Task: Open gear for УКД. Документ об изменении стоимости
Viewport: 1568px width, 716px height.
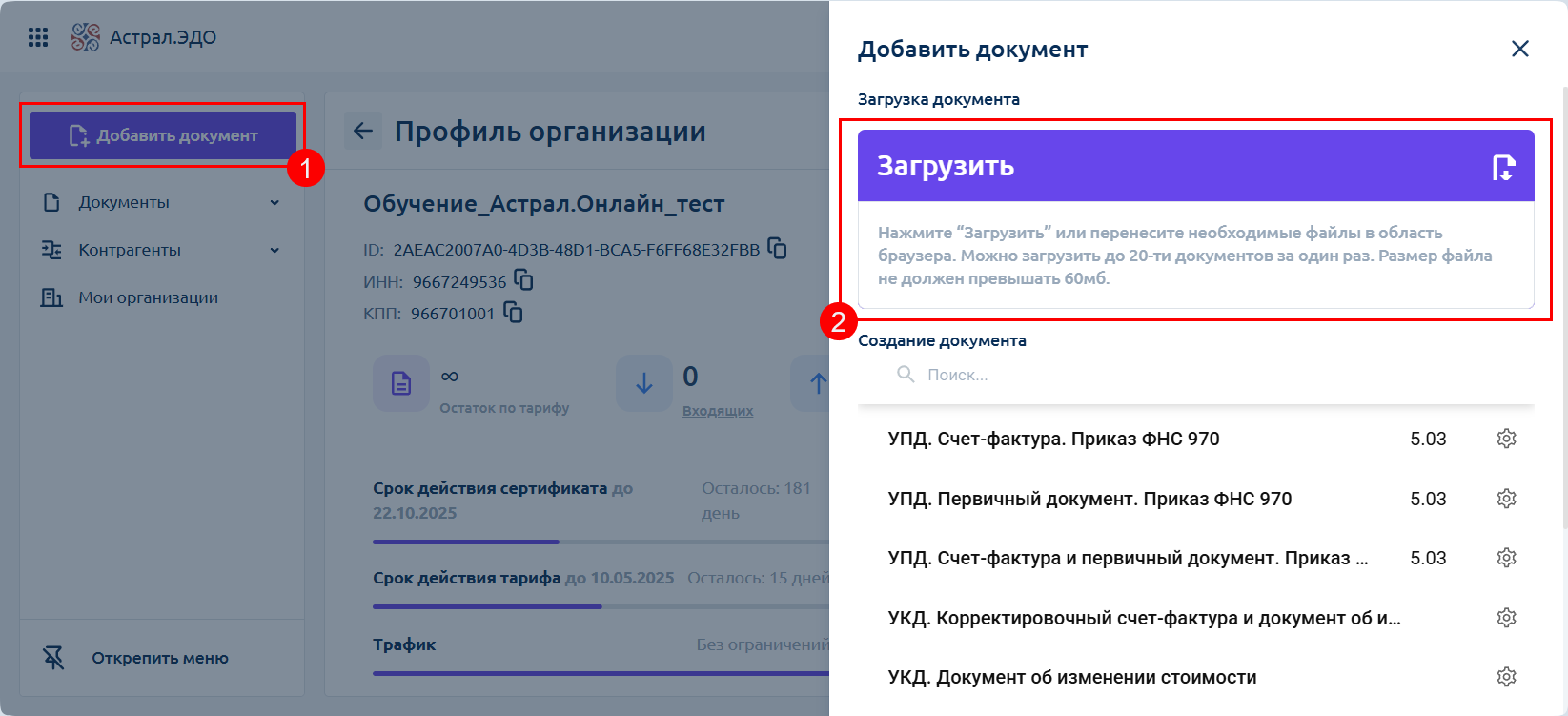Action: tap(1506, 677)
